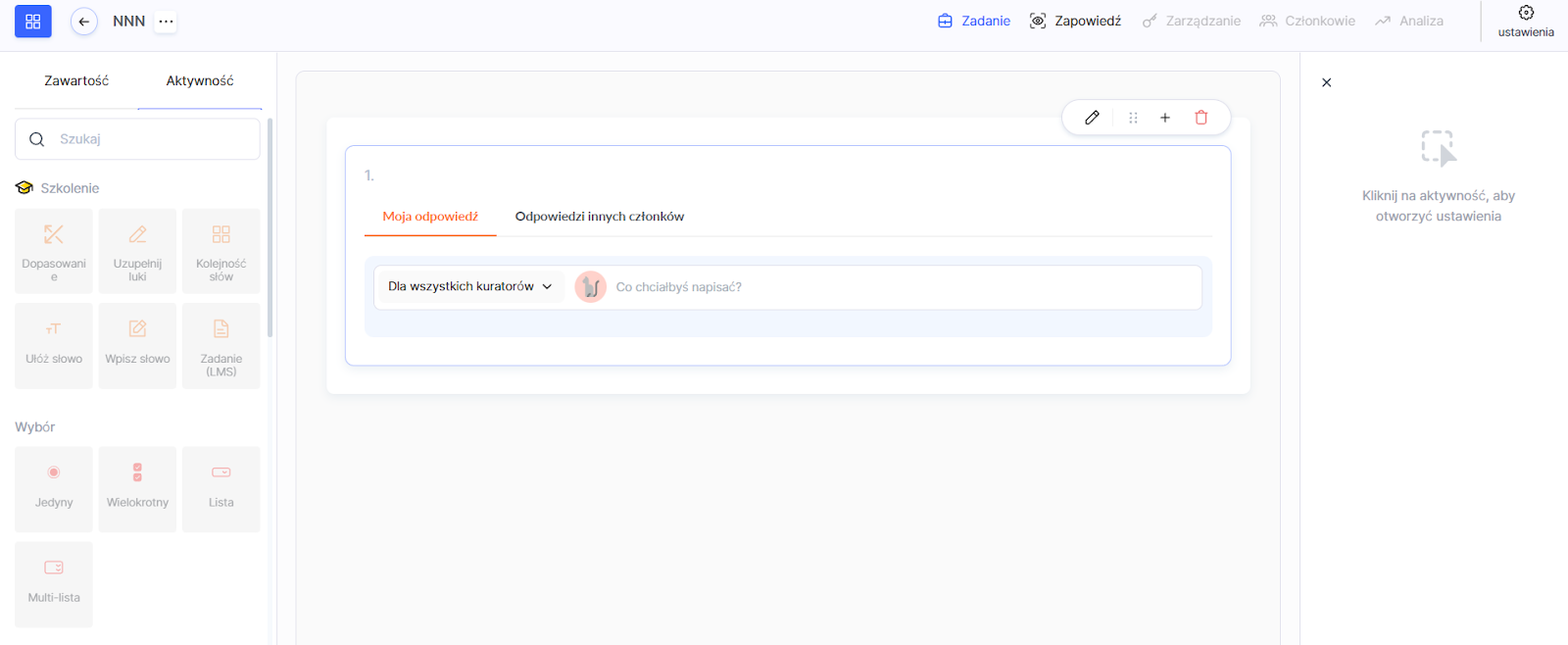This screenshot has height=645, width=1568.
Task: Switch to the Zawartość tab
Action: point(76,80)
